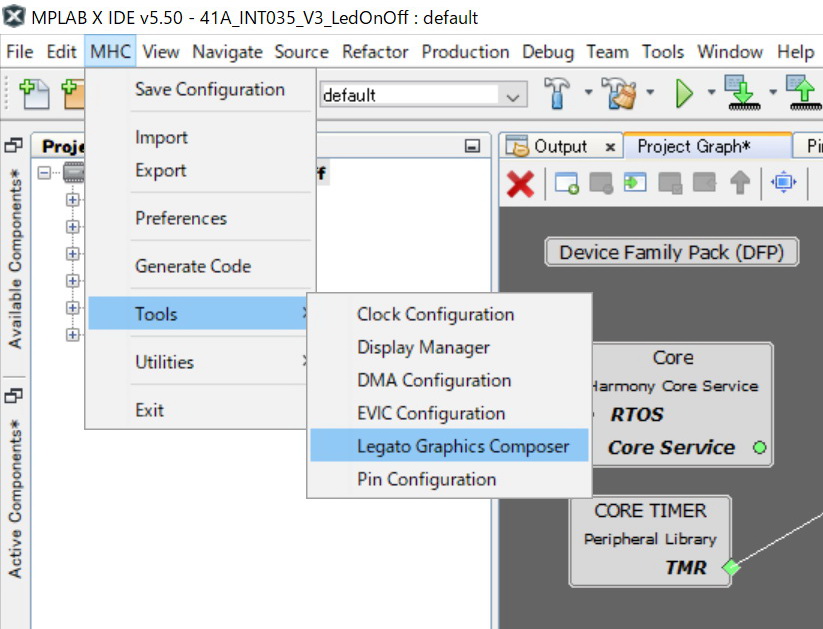Expand the first project subfolder node
Image resolution: width=823 pixels, height=629 pixels.
pos(72,200)
